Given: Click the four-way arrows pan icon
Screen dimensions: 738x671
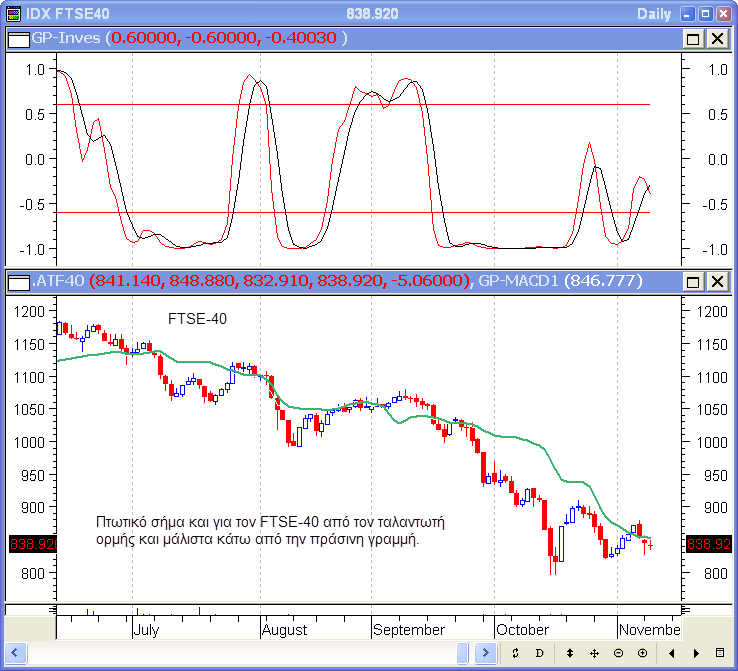Looking at the screenshot, I should tap(594, 653).
